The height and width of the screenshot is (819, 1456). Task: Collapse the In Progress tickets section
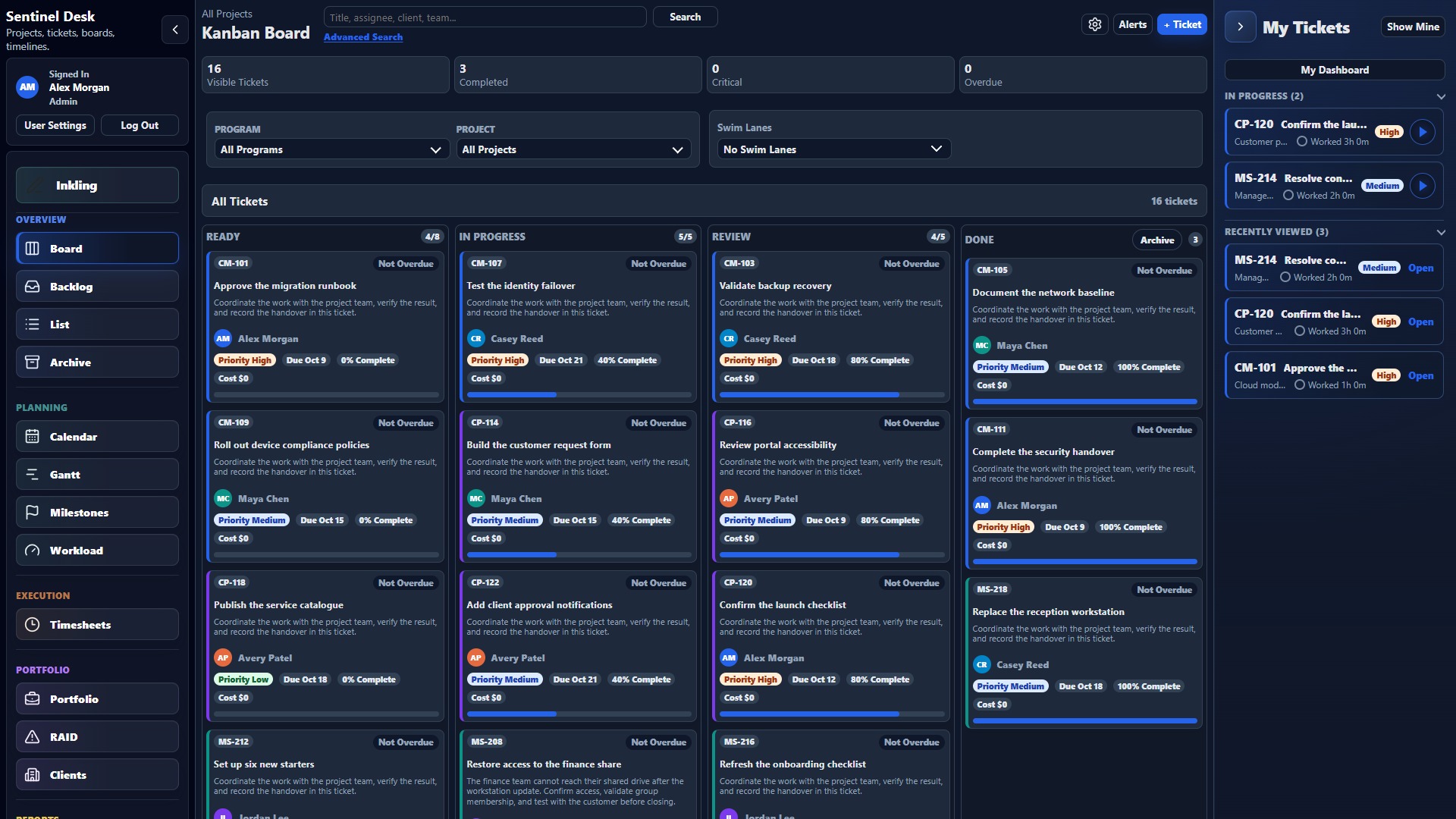(x=1441, y=96)
